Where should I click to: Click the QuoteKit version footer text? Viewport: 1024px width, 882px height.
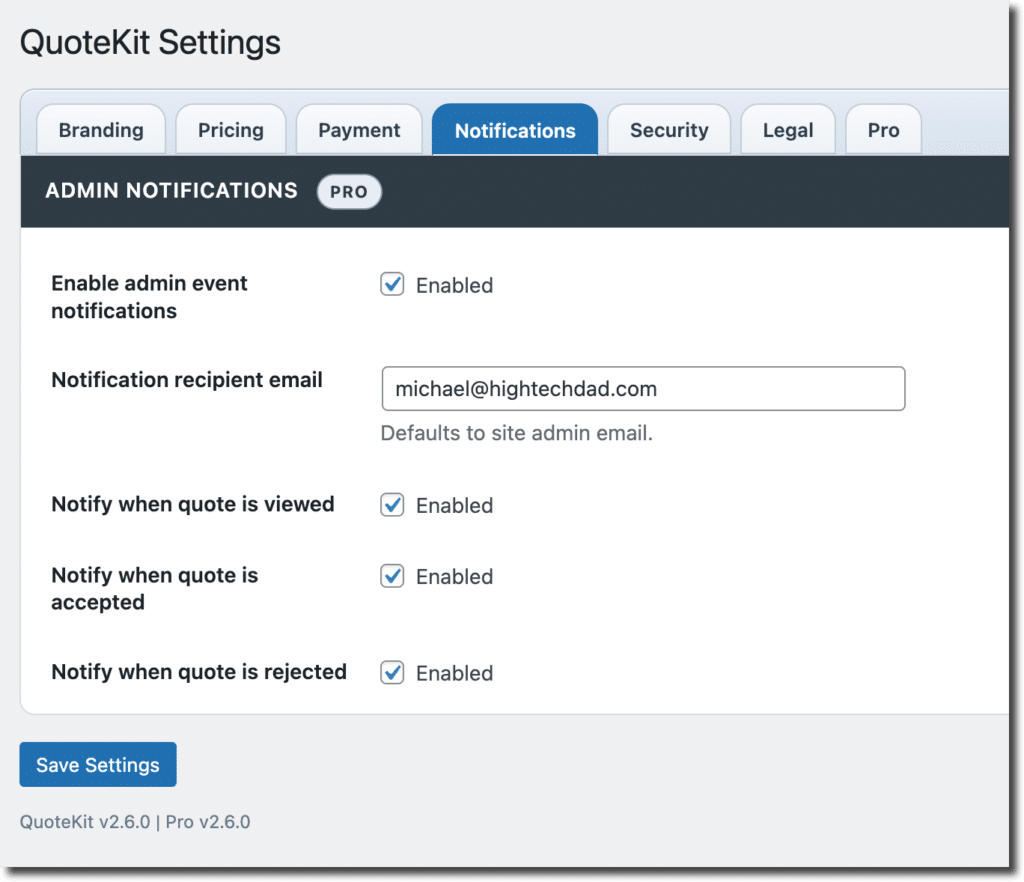[135, 822]
